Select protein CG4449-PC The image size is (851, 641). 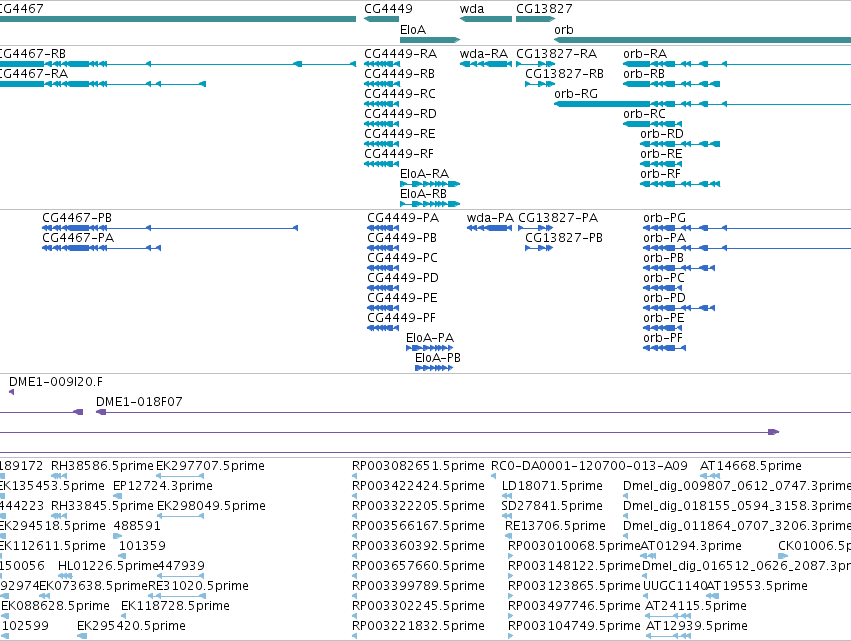coord(383,268)
